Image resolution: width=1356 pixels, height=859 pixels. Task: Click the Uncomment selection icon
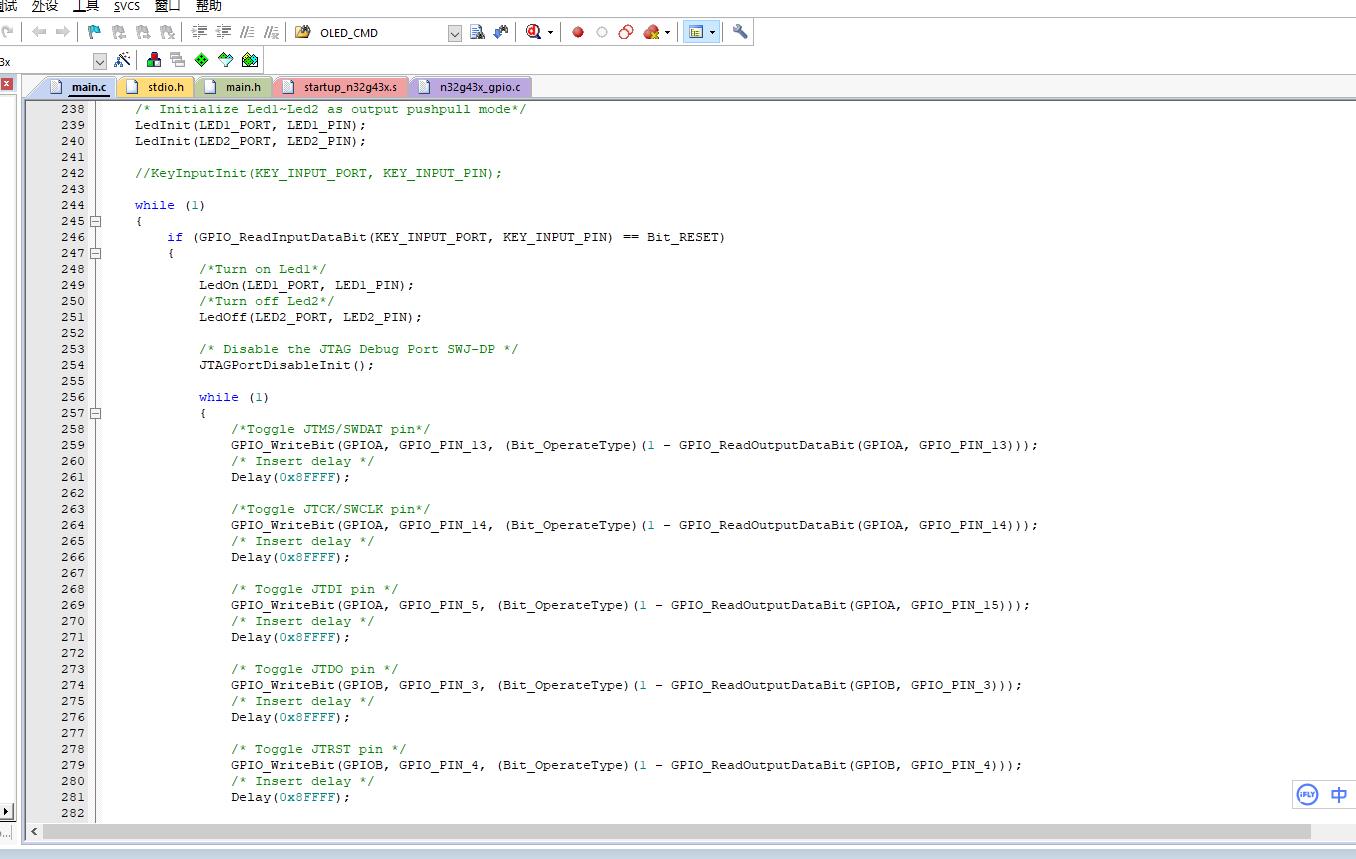(x=271, y=32)
